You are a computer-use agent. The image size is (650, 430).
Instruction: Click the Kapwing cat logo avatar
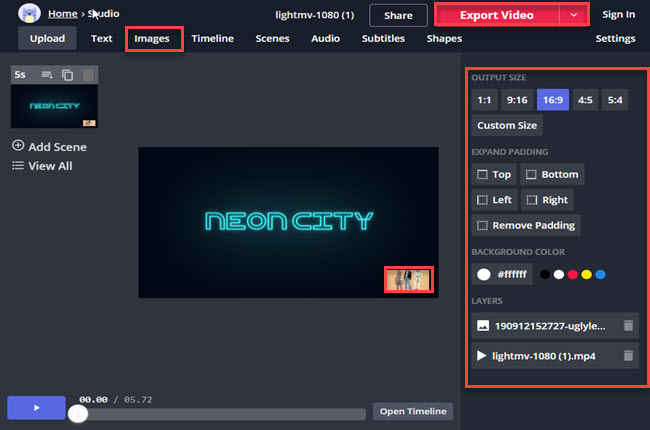29,13
